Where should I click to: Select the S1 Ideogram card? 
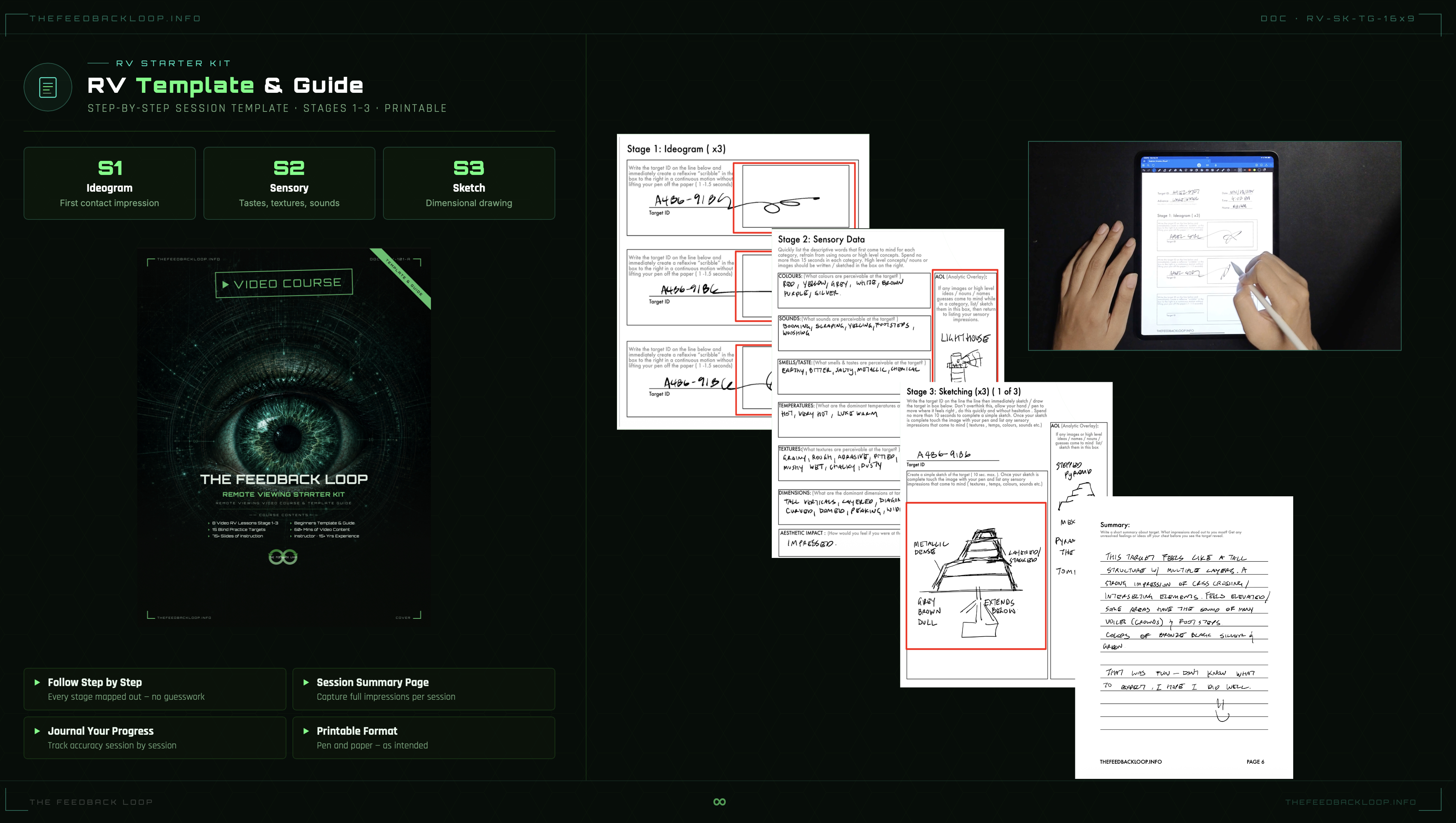click(110, 183)
